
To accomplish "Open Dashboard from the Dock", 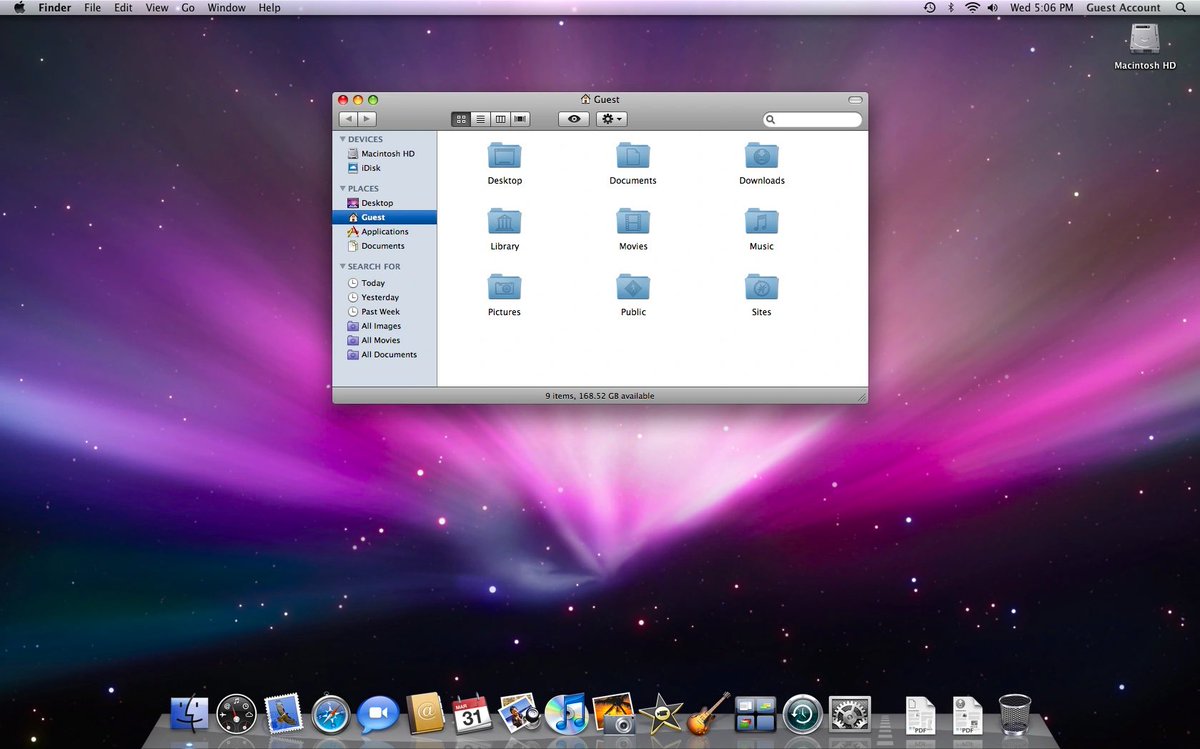I will 237,714.
